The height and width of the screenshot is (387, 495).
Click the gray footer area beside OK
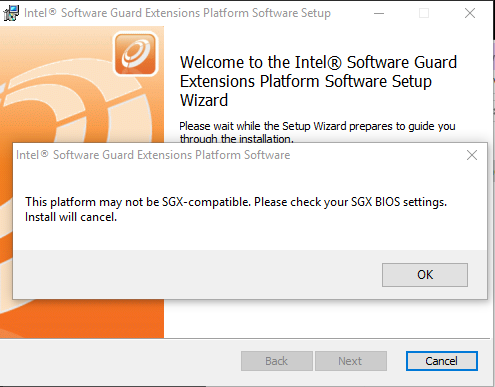click(x=197, y=274)
